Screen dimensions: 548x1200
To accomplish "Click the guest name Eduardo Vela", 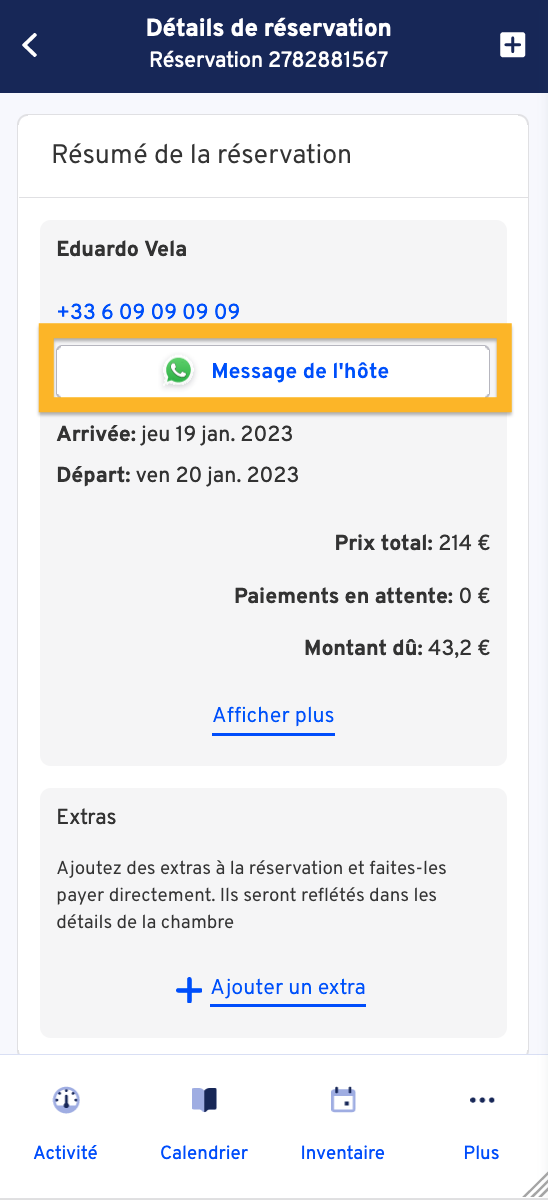I will 121,249.
